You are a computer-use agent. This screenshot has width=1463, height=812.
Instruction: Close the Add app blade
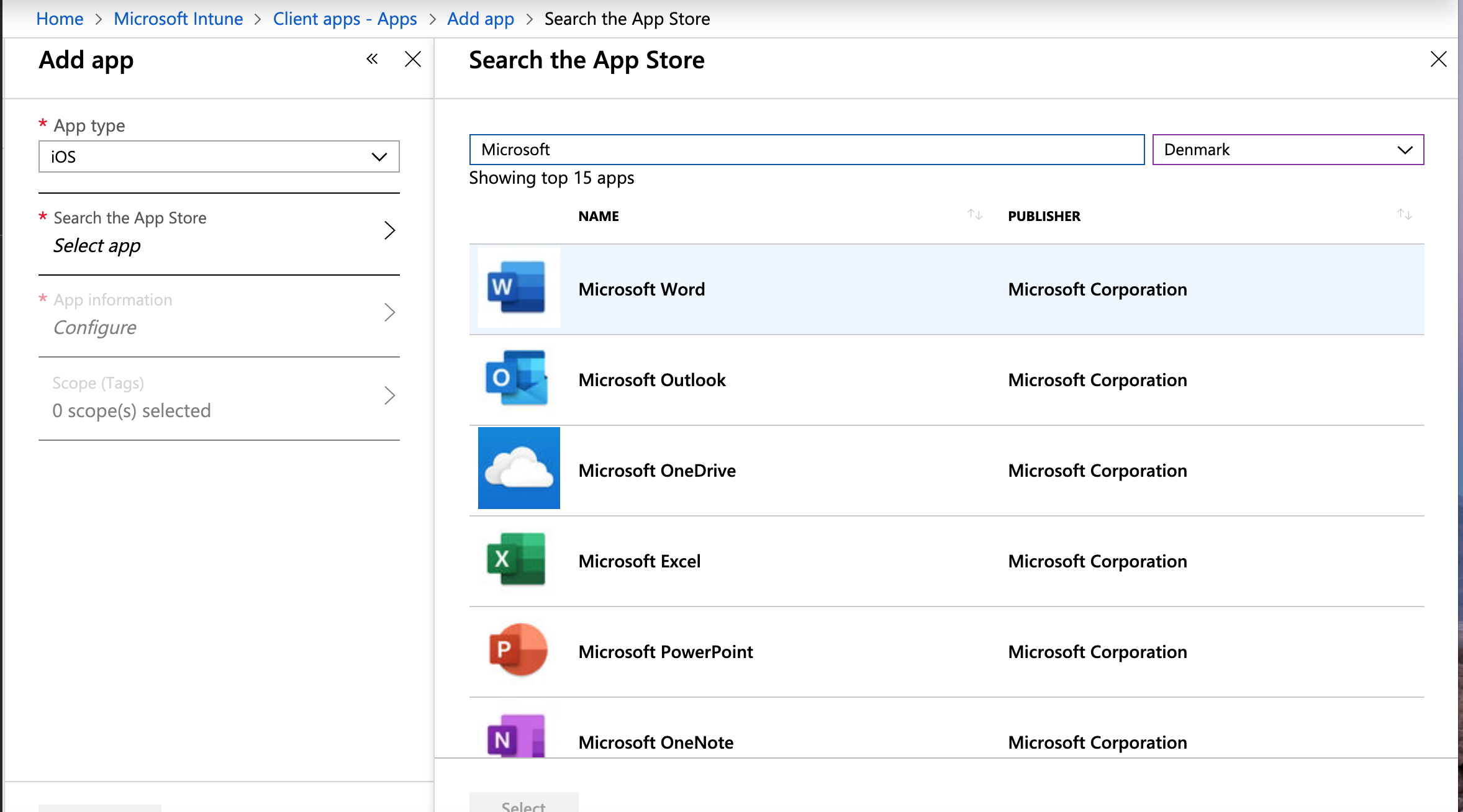[x=413, y=60]
